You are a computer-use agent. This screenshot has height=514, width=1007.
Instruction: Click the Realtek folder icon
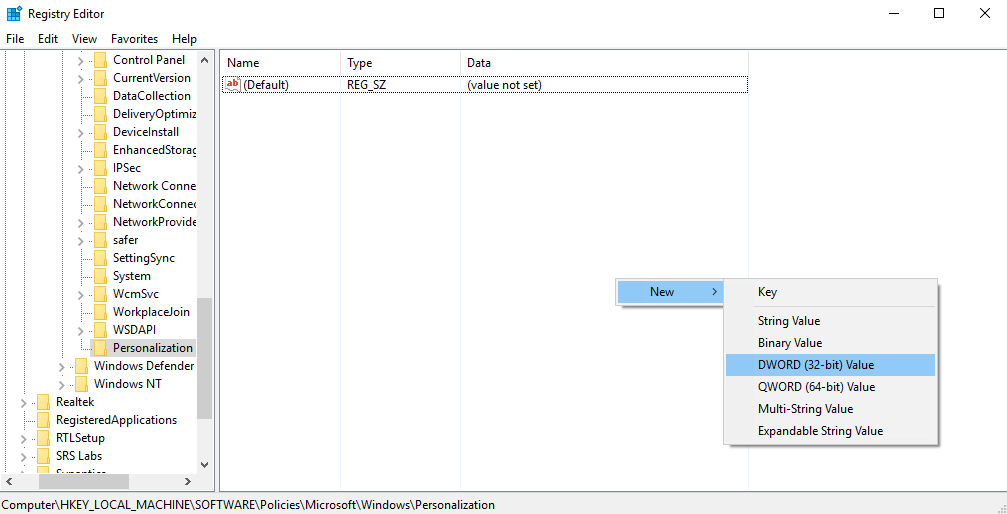coord(43,402)
